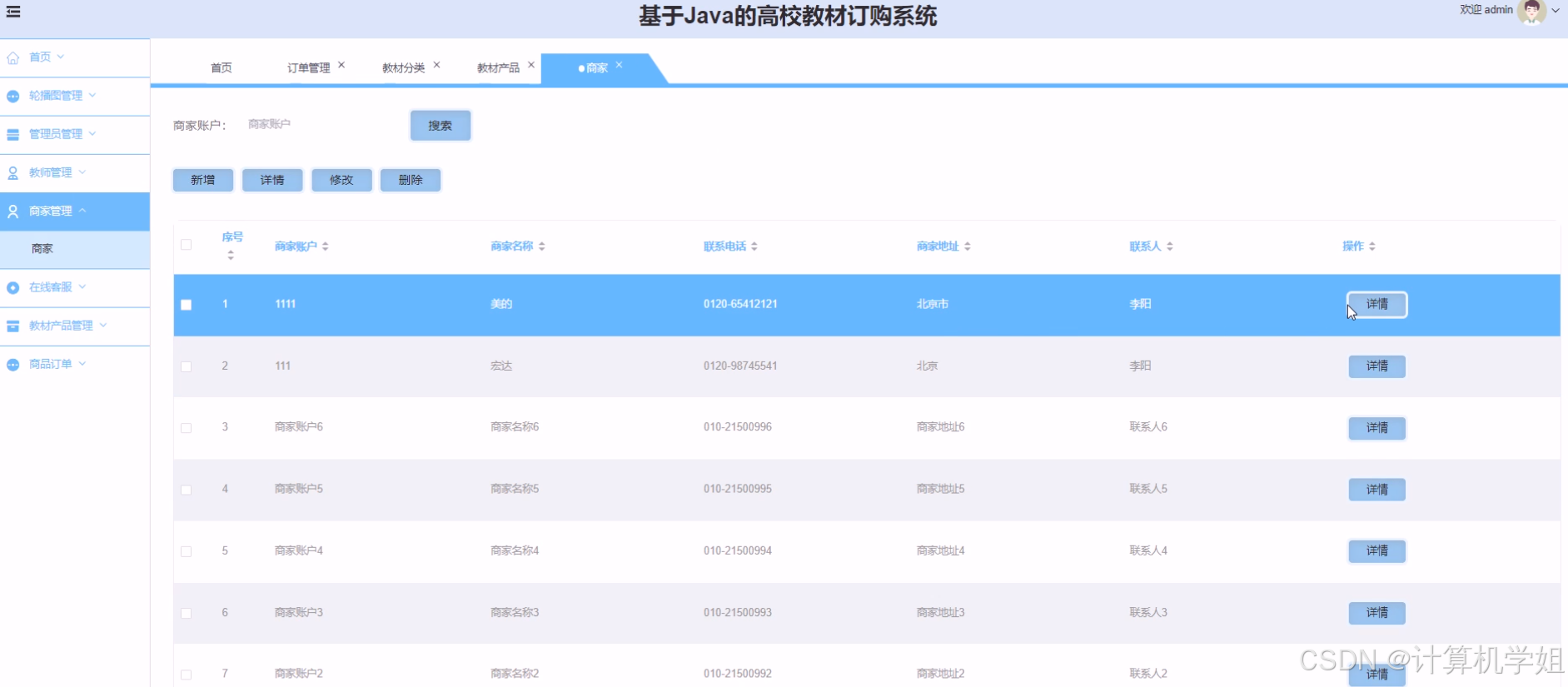1568x687 pixels.
Task: Toggle the select-all header checkbox
Action: (187, 245)
